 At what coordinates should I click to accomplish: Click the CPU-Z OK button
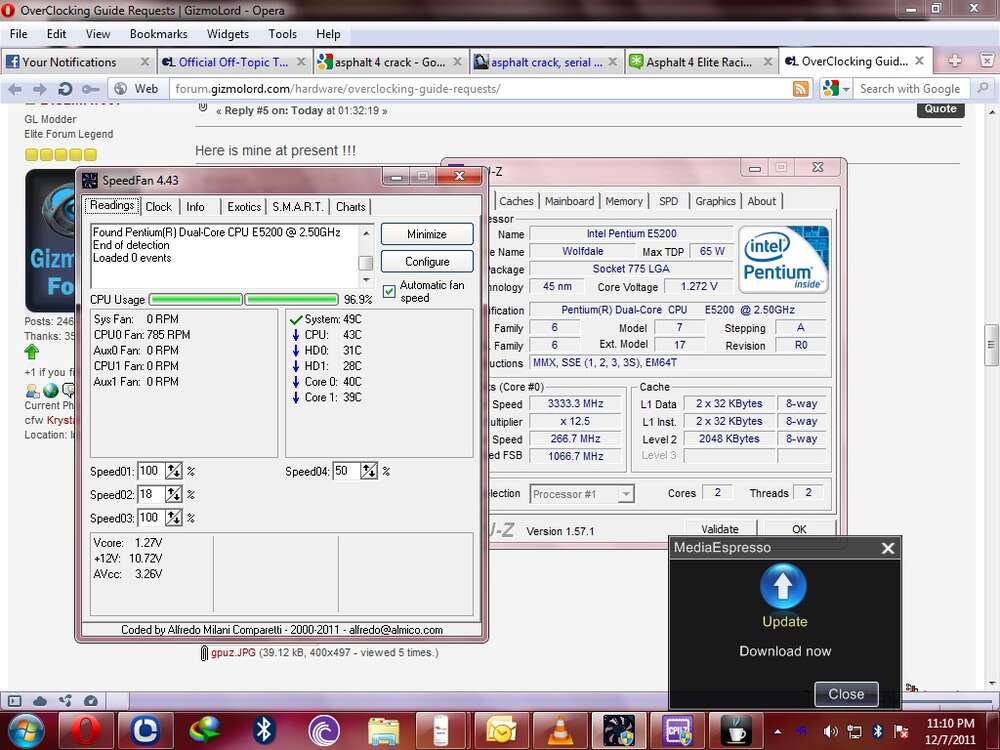[799, 529]
